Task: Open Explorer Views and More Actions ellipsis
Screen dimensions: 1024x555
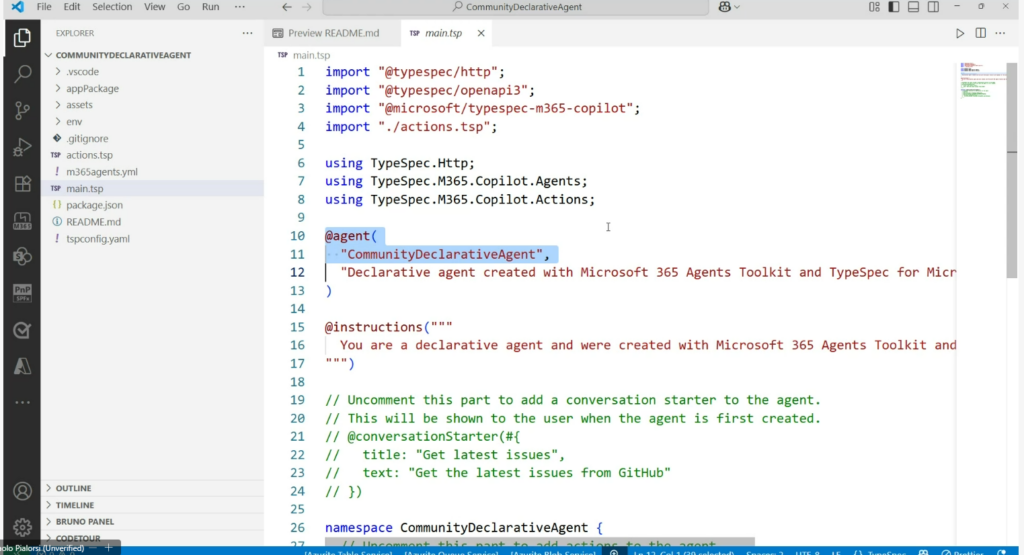Action: [x=248, y=33]
